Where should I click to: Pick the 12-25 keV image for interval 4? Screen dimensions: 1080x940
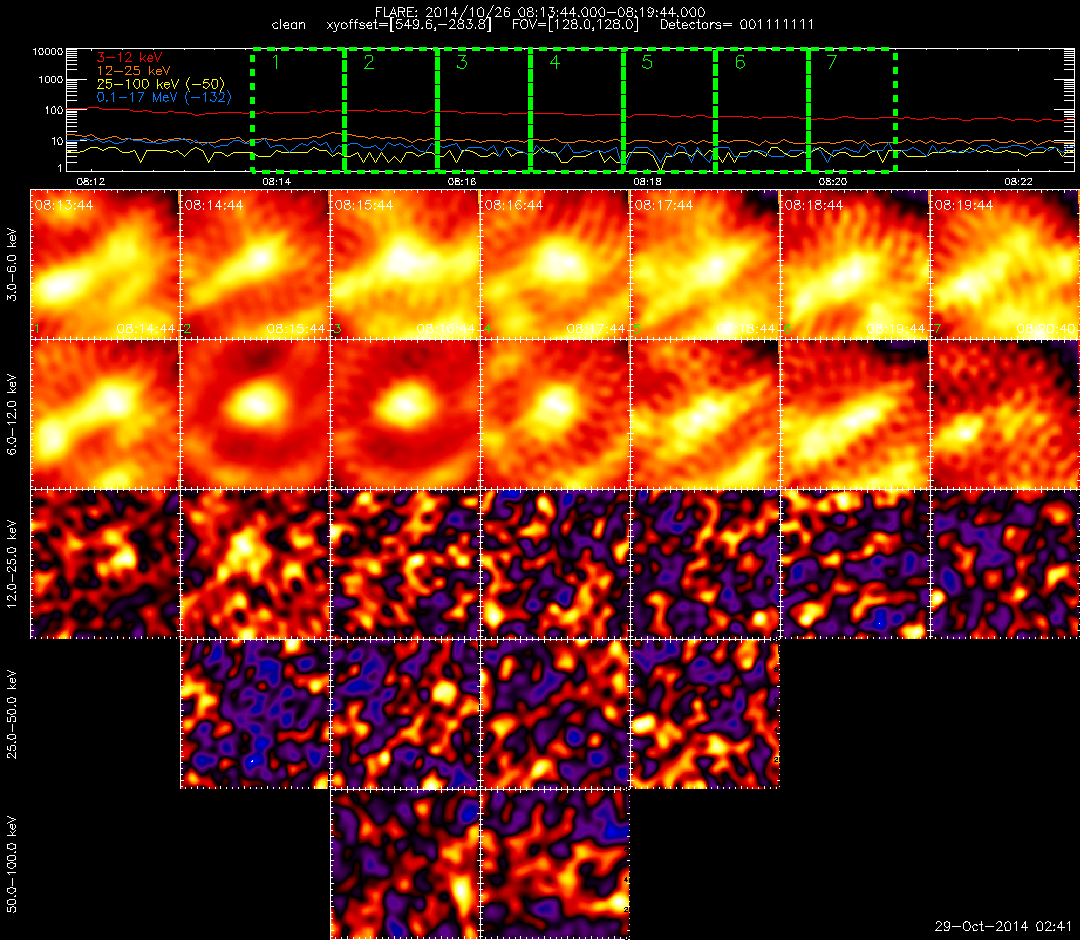(555, 564)
